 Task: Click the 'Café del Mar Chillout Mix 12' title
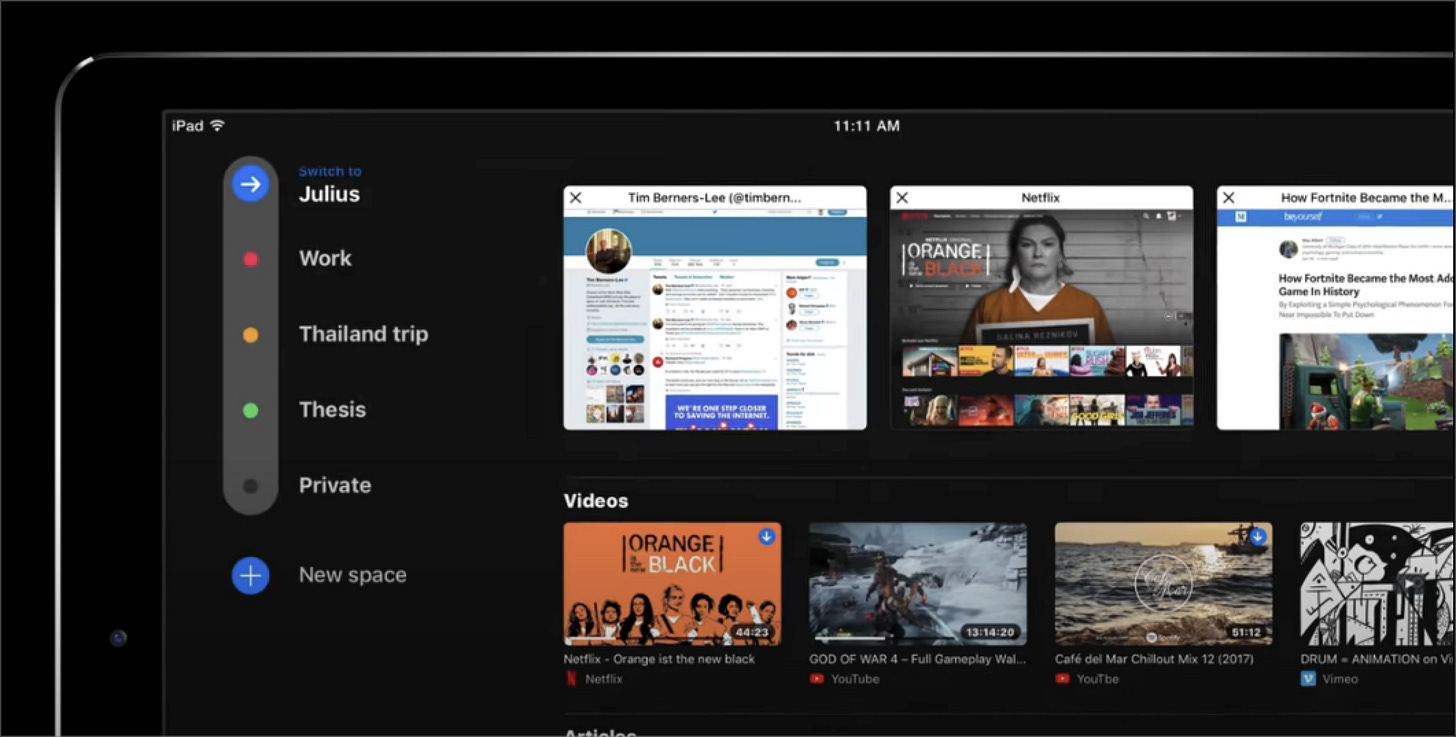click(x=1154, y=659)
